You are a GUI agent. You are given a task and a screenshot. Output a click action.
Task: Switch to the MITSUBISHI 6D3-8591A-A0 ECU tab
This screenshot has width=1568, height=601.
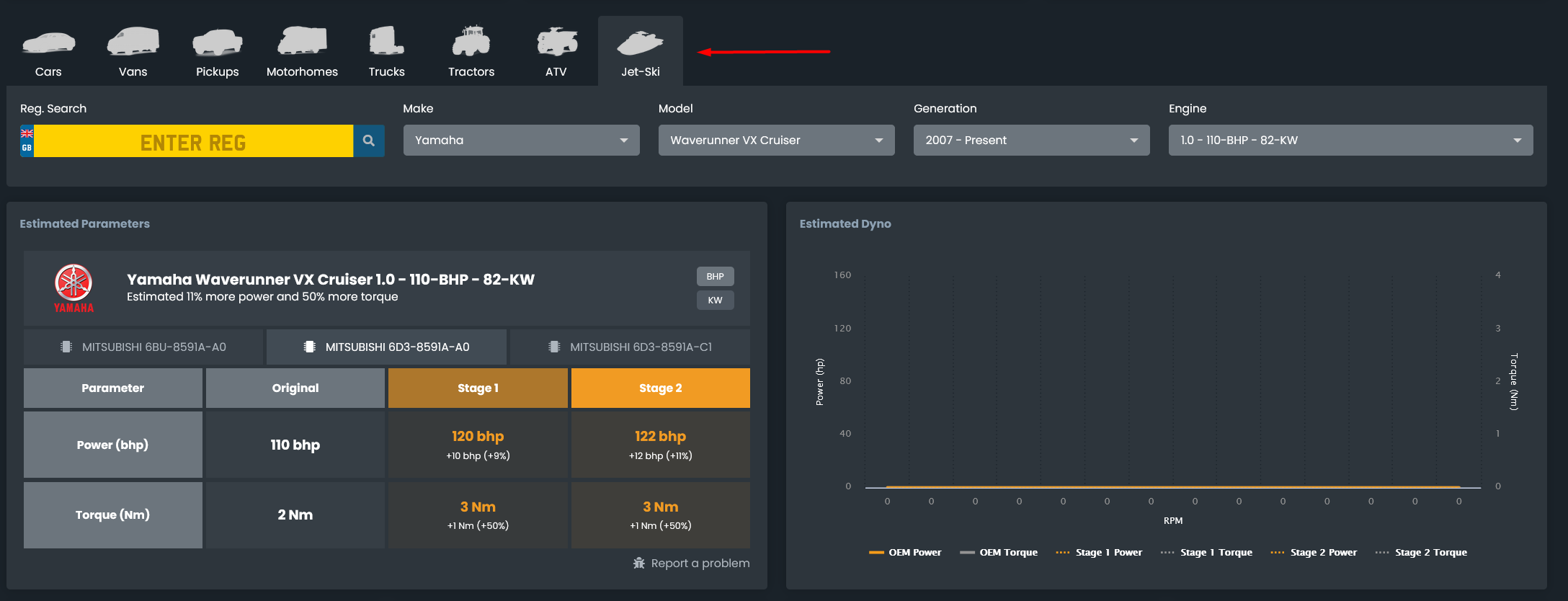pos(387,347)
